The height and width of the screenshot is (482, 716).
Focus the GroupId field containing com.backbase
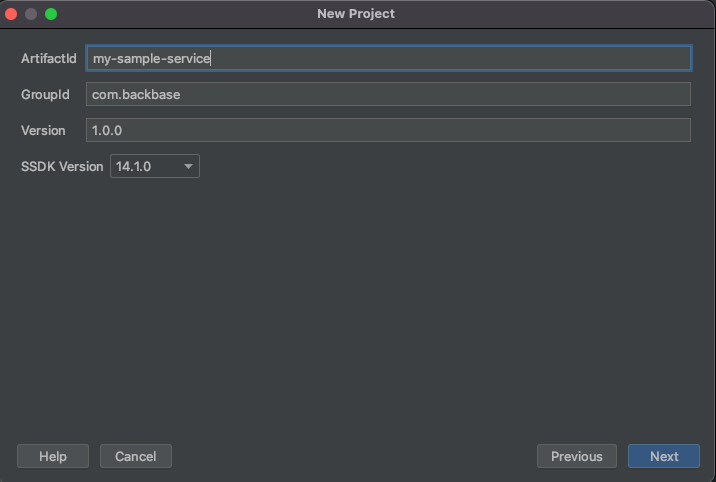(389, 94)
